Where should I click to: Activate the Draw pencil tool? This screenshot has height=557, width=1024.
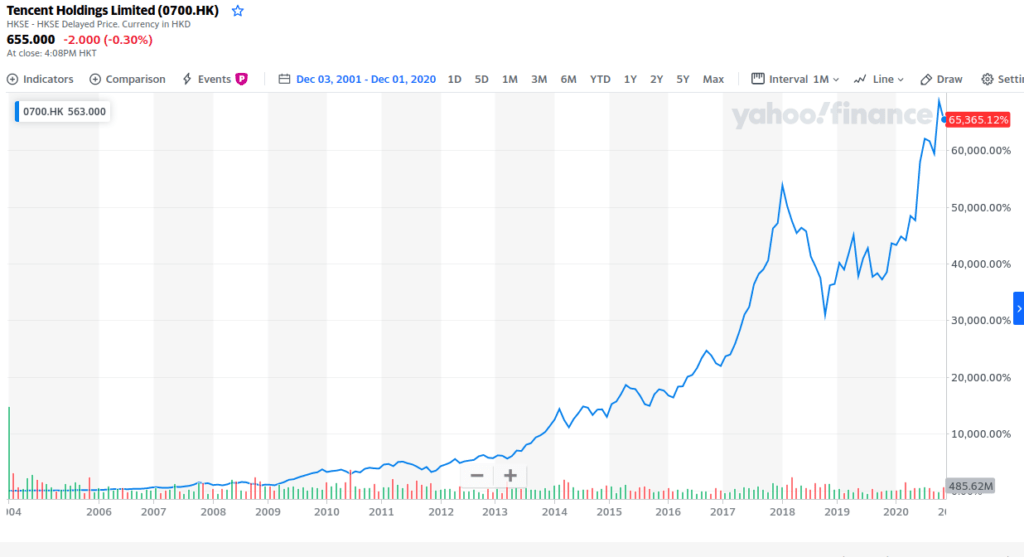941,79
